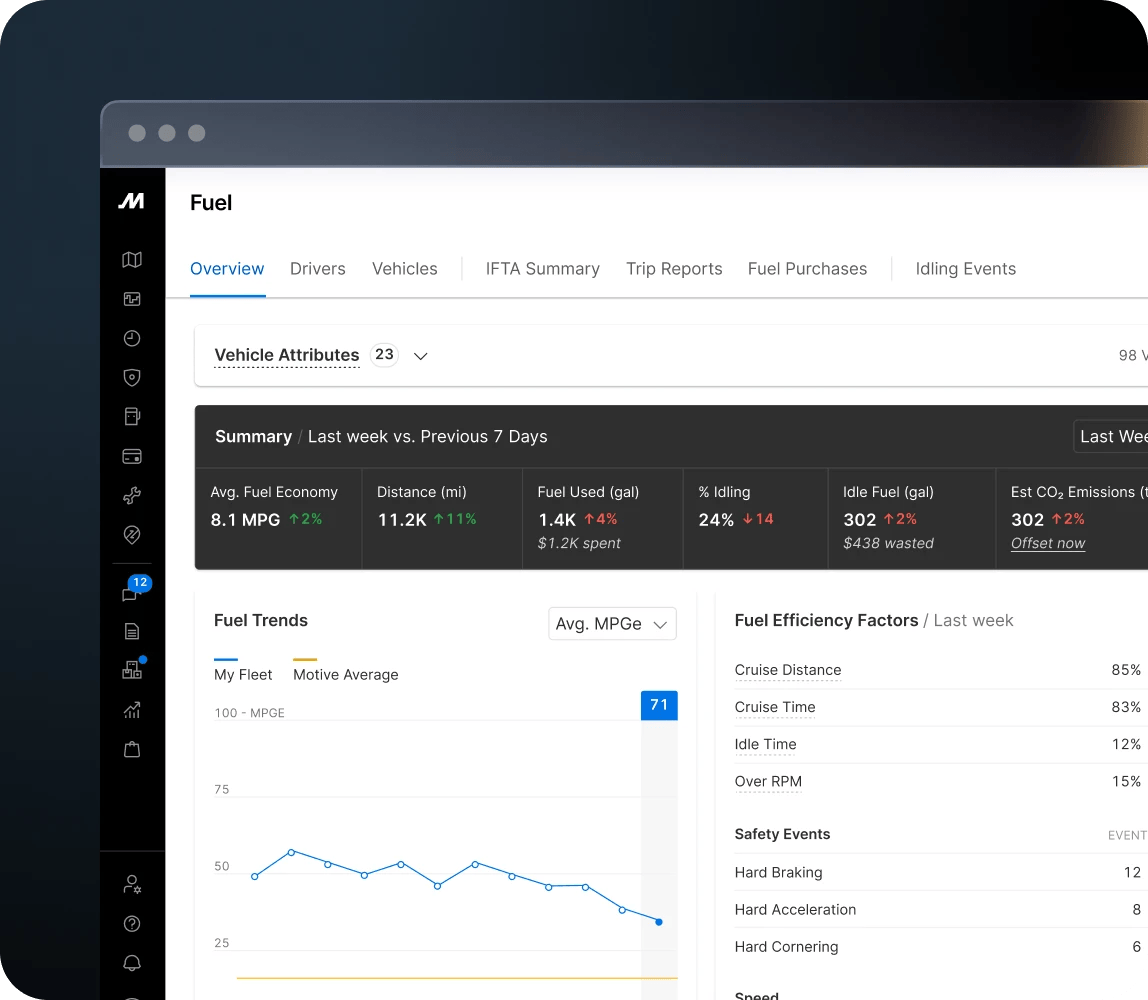Open the maintenance wrench icon in the sidebar
1148x1000 pixels.
tap(132, 496)
